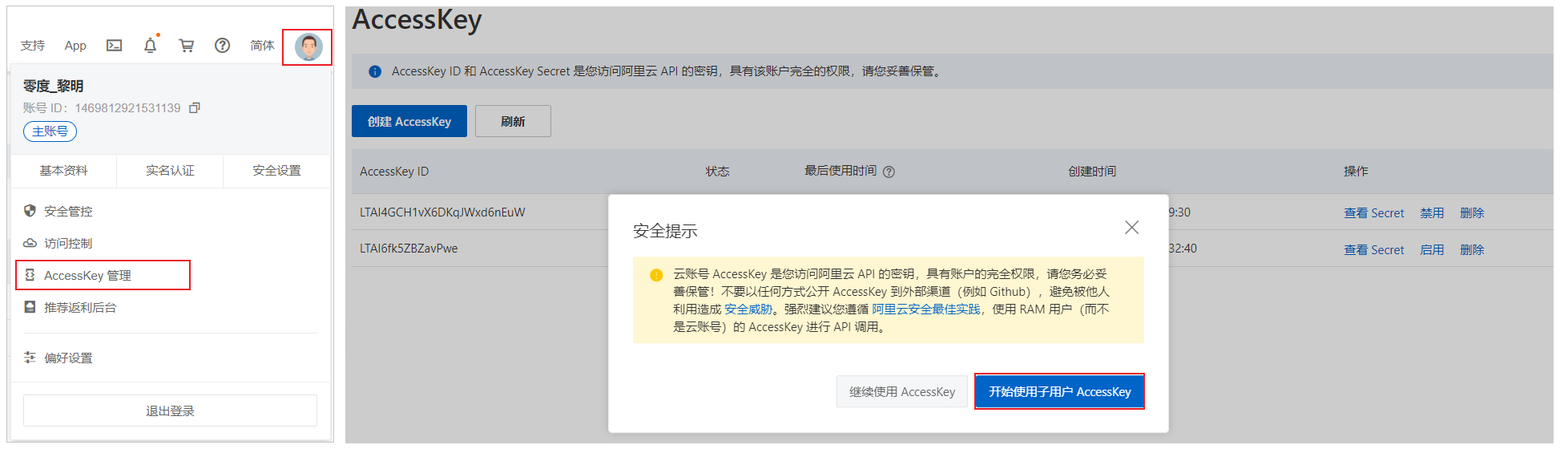Click 查看 Secret for the first key
The height and width of the screenshot is (453, 1568).
coord(1373,213)
